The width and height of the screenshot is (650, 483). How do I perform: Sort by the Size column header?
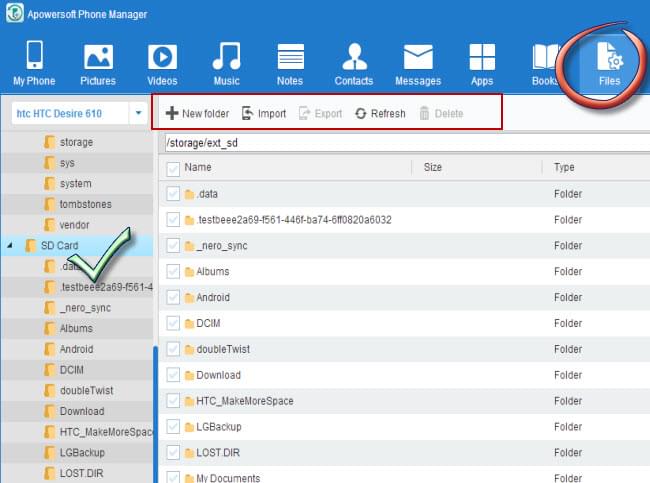[432, 167]
